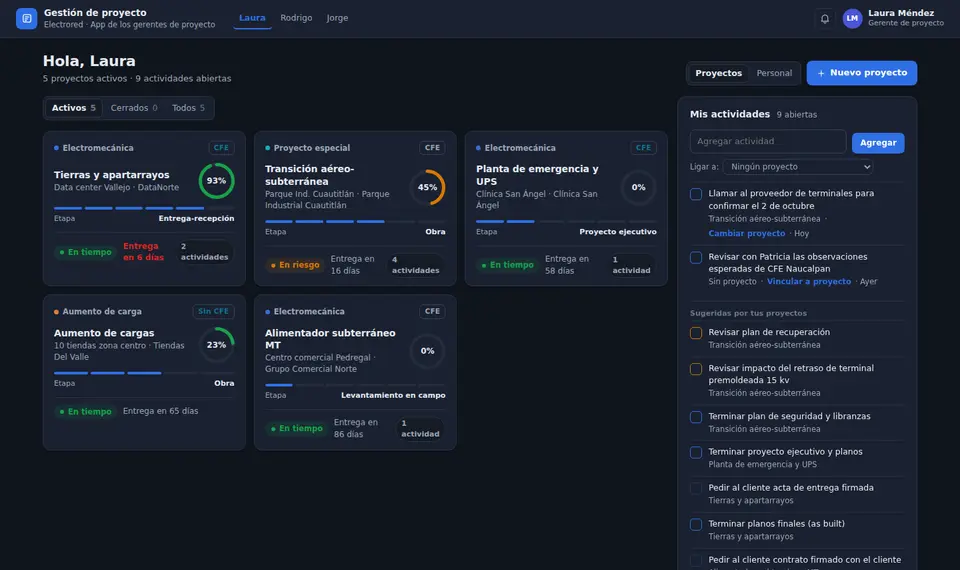Switch to the Laura tab
The width and height of the screenshot is (960, 570).
tap(252, 18)
